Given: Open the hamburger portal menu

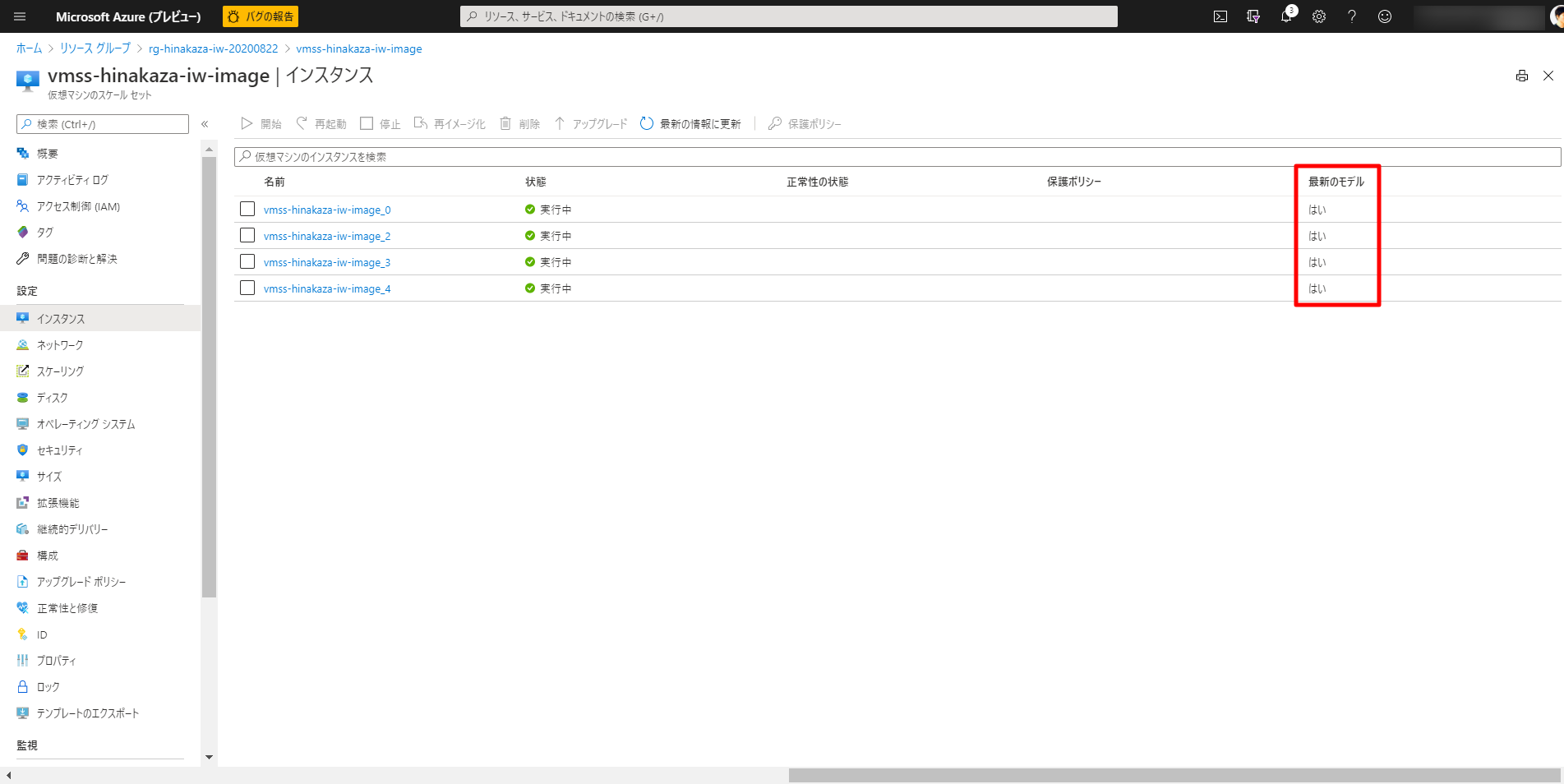Looking at the screenshot, I should pyautogui.click(x=20, y=16).
